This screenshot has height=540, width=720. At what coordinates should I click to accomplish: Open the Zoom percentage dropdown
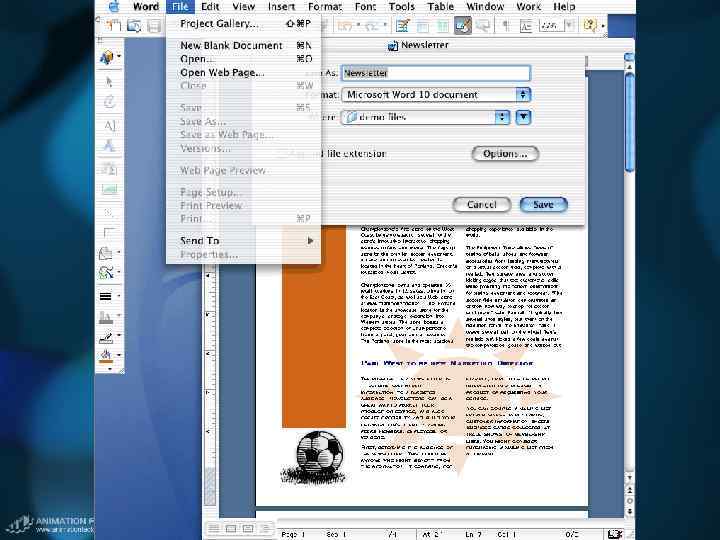[x=569, y=26]
